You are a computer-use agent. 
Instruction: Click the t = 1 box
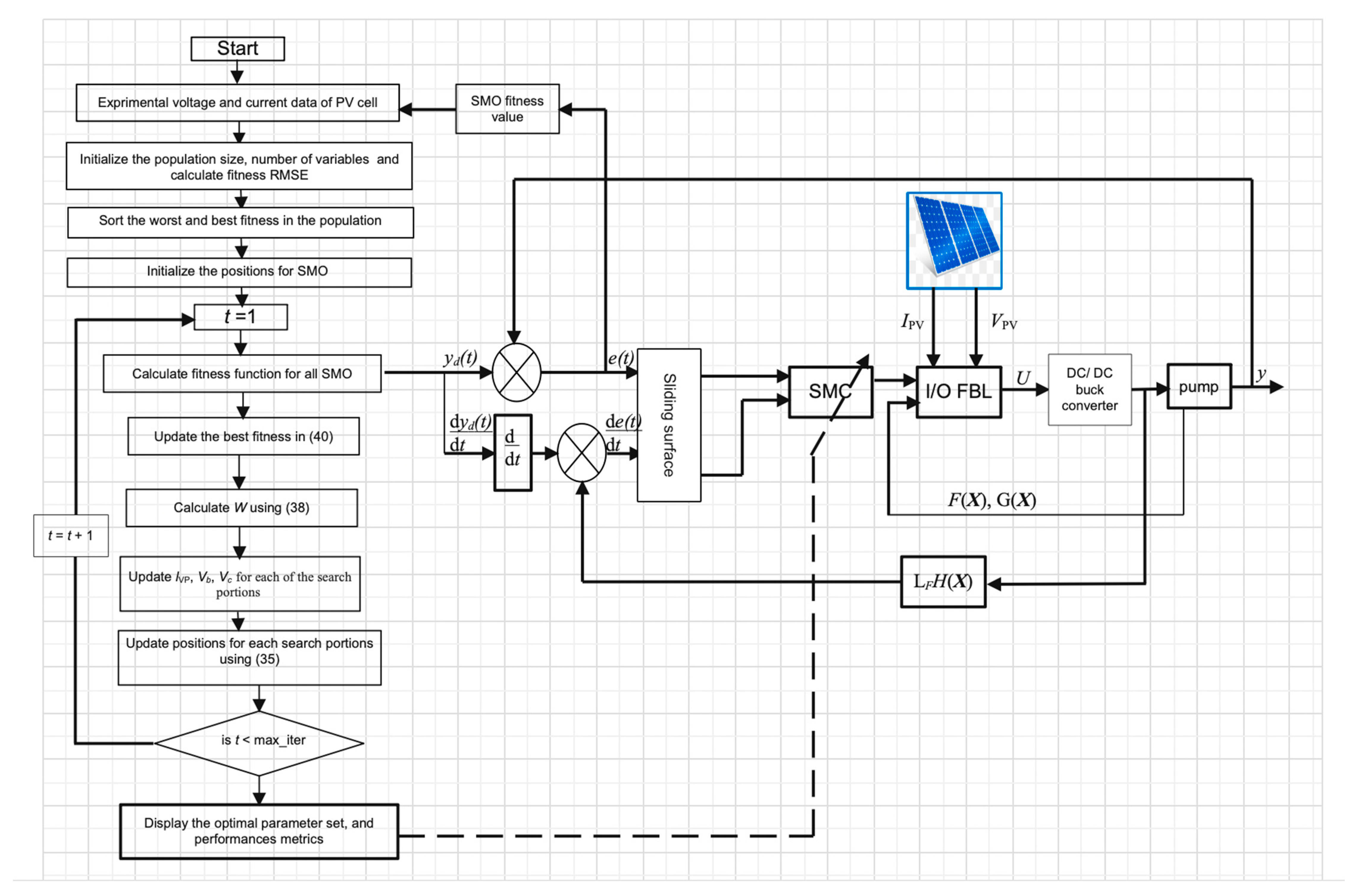(x=240, y=317)
